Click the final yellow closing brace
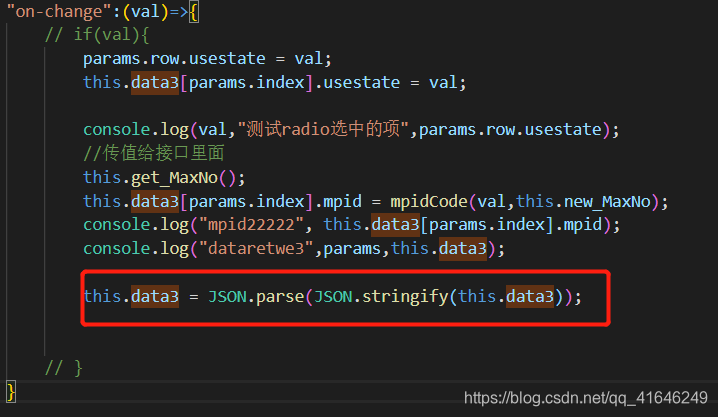 point(11,392)
